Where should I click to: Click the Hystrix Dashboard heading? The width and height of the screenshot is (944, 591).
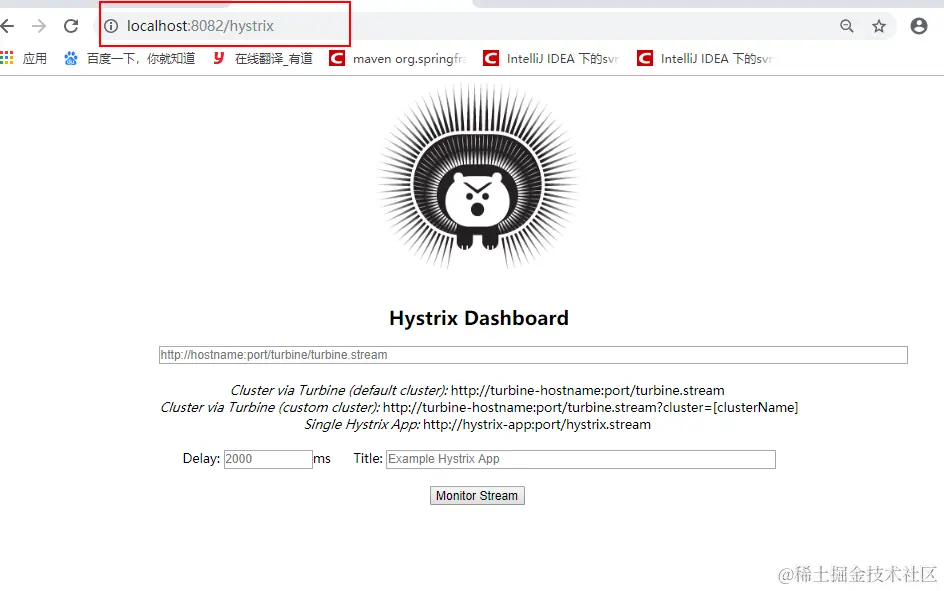click(479, 318)
